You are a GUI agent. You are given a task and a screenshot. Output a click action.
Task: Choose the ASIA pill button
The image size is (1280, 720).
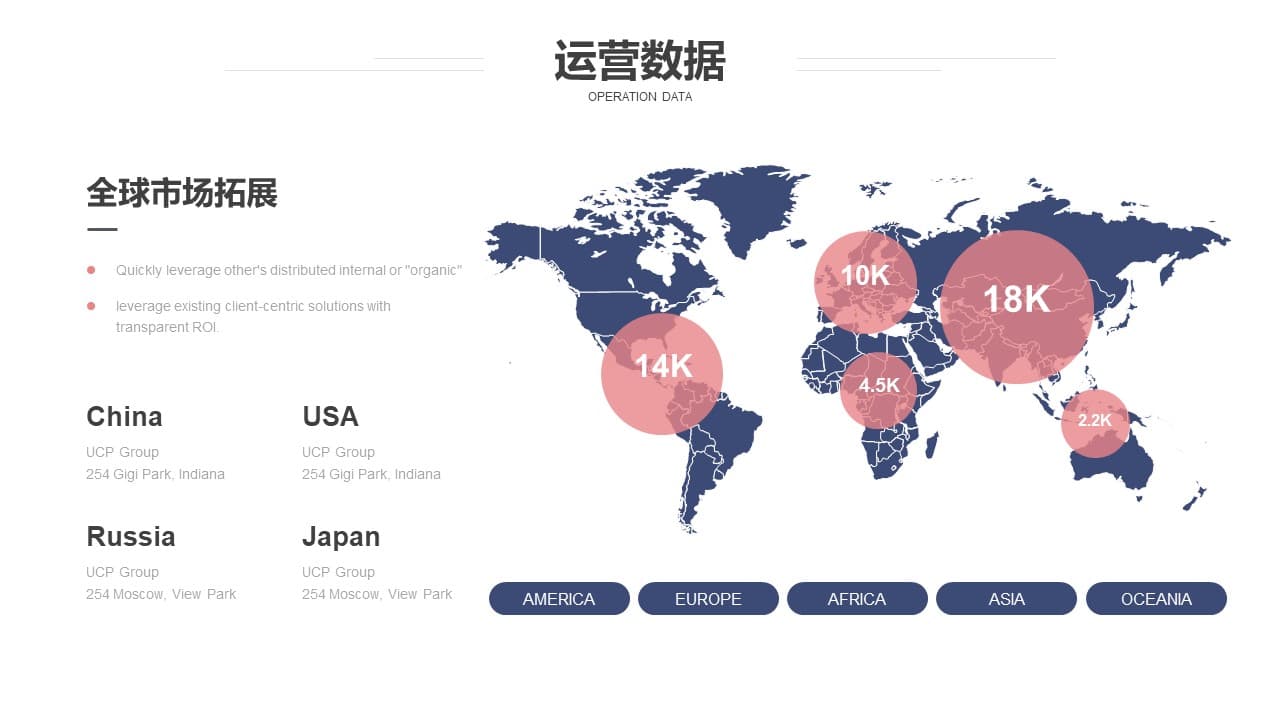tap(1006, 599)
